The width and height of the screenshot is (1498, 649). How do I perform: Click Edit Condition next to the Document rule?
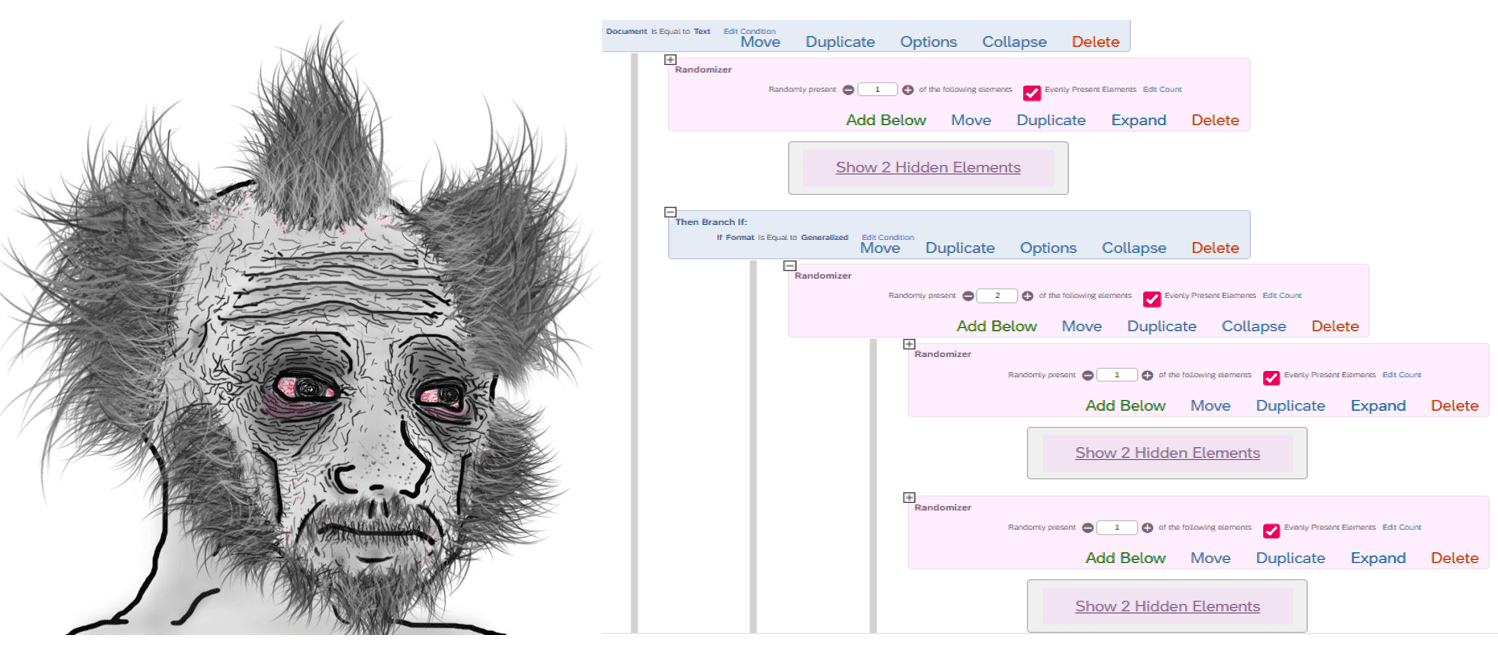749,31
